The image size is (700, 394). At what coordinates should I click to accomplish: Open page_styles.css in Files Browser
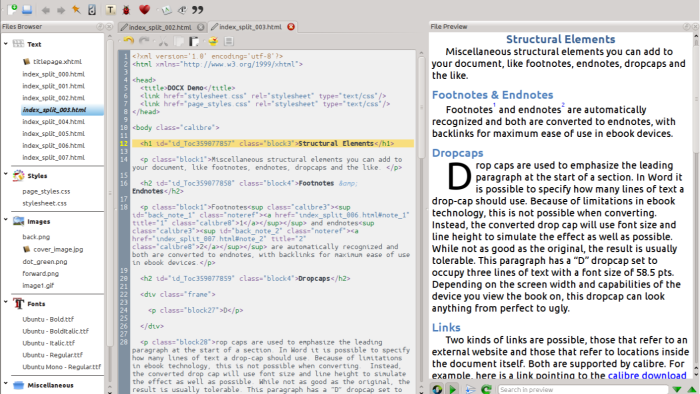point(46,191)
